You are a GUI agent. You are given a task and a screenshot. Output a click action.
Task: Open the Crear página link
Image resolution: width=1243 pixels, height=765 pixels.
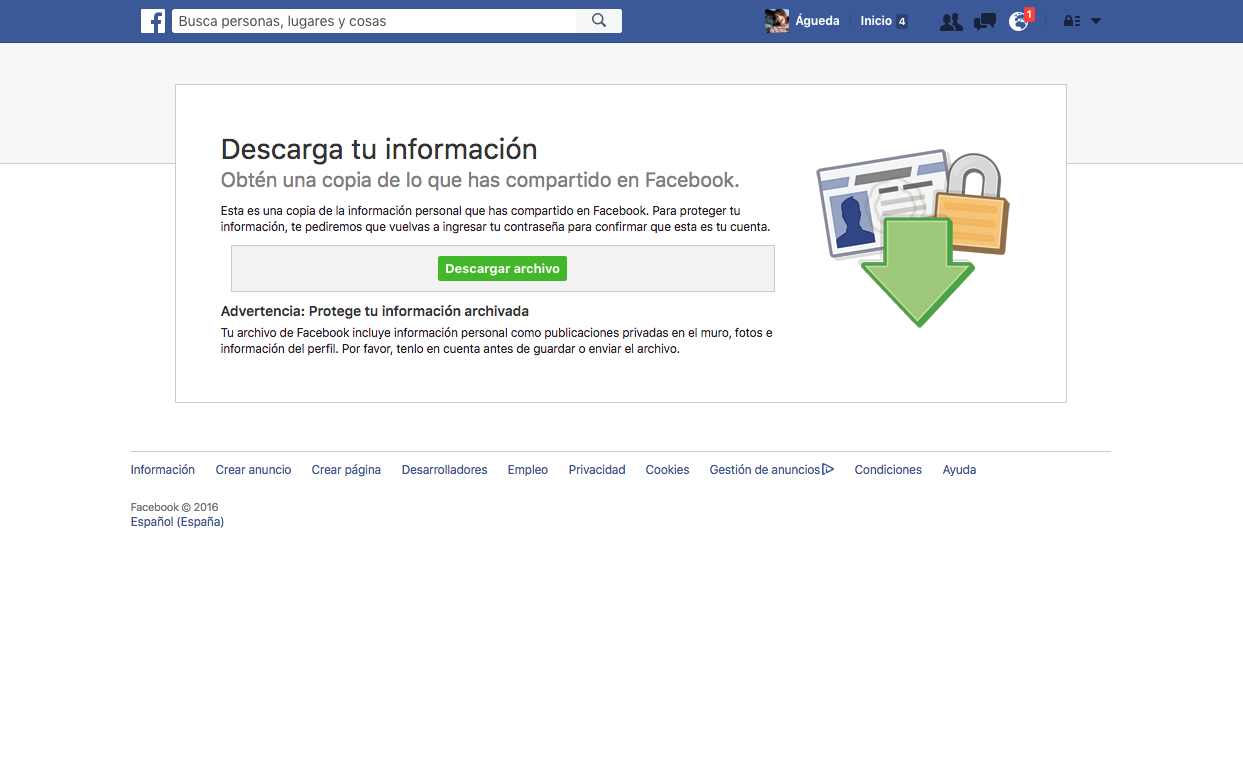[346, 469]
